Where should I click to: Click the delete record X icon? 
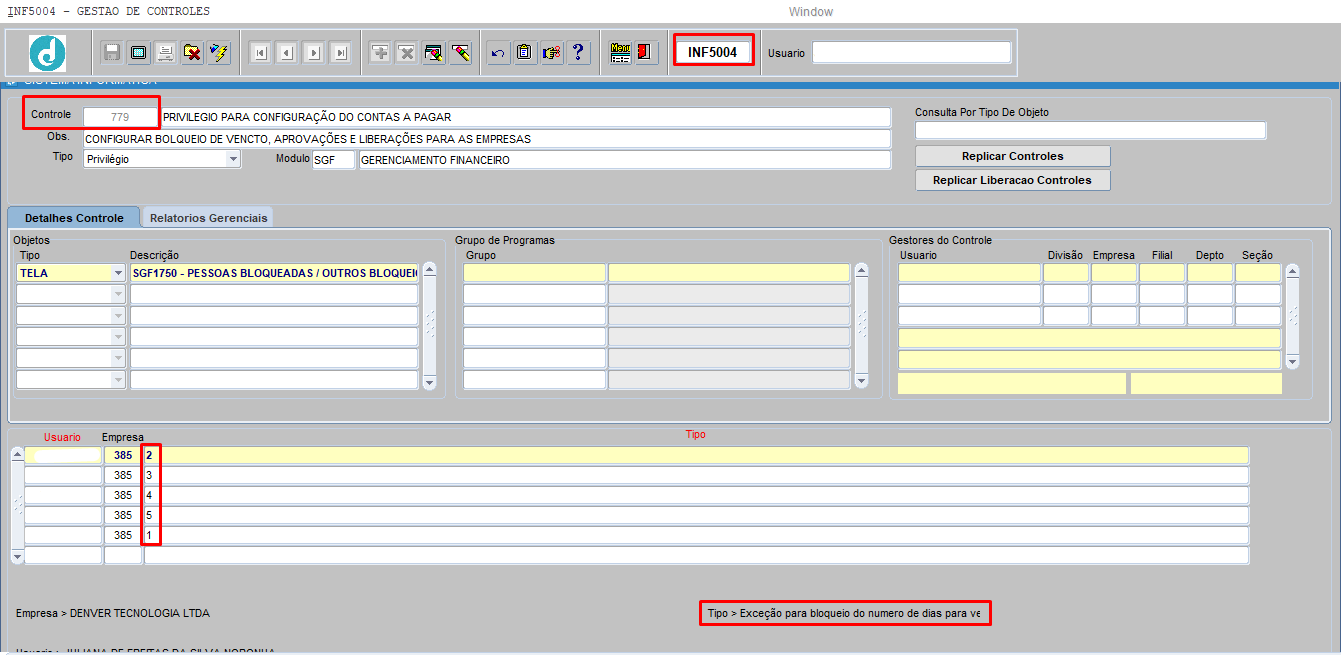tap(407, 52)
